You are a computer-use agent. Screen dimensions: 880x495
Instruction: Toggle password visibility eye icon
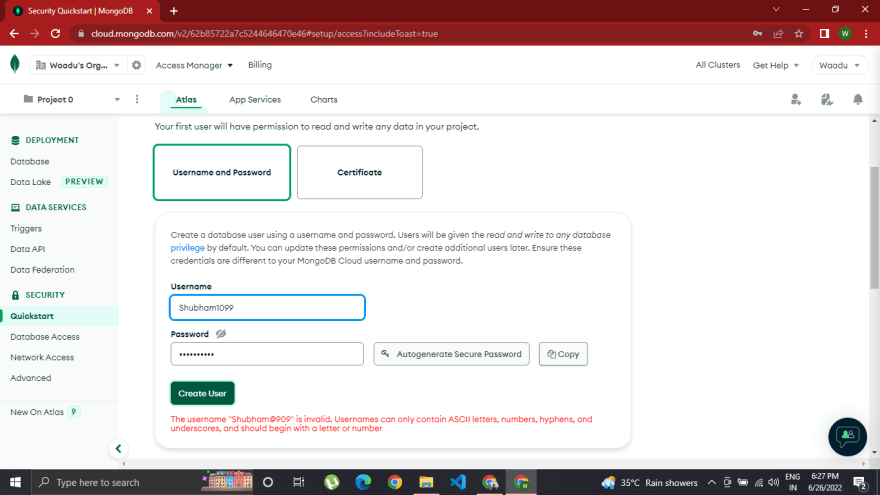(x=221, y=334)
